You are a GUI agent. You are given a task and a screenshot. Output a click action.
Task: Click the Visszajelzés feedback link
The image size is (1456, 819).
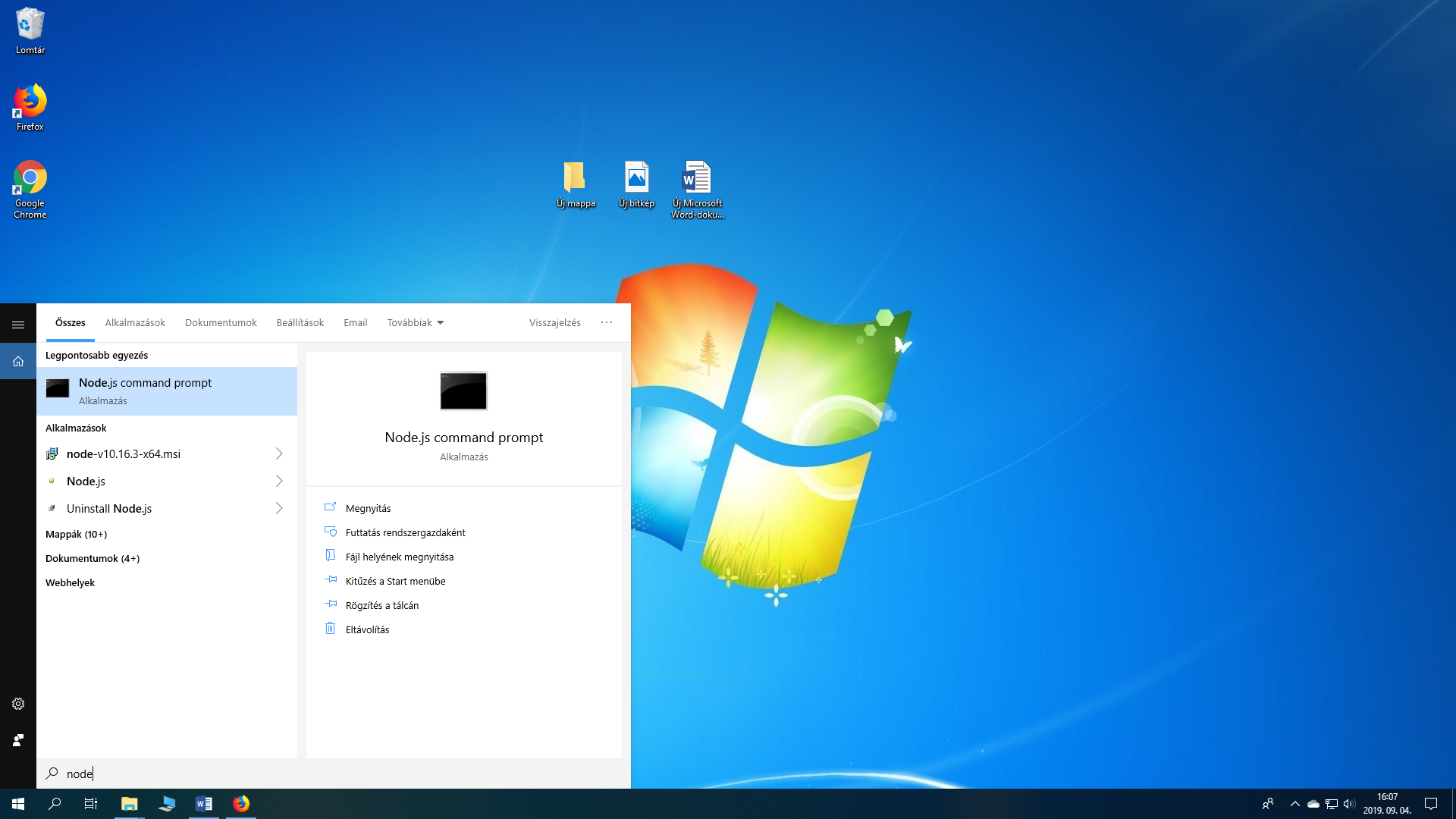[555, 323]
